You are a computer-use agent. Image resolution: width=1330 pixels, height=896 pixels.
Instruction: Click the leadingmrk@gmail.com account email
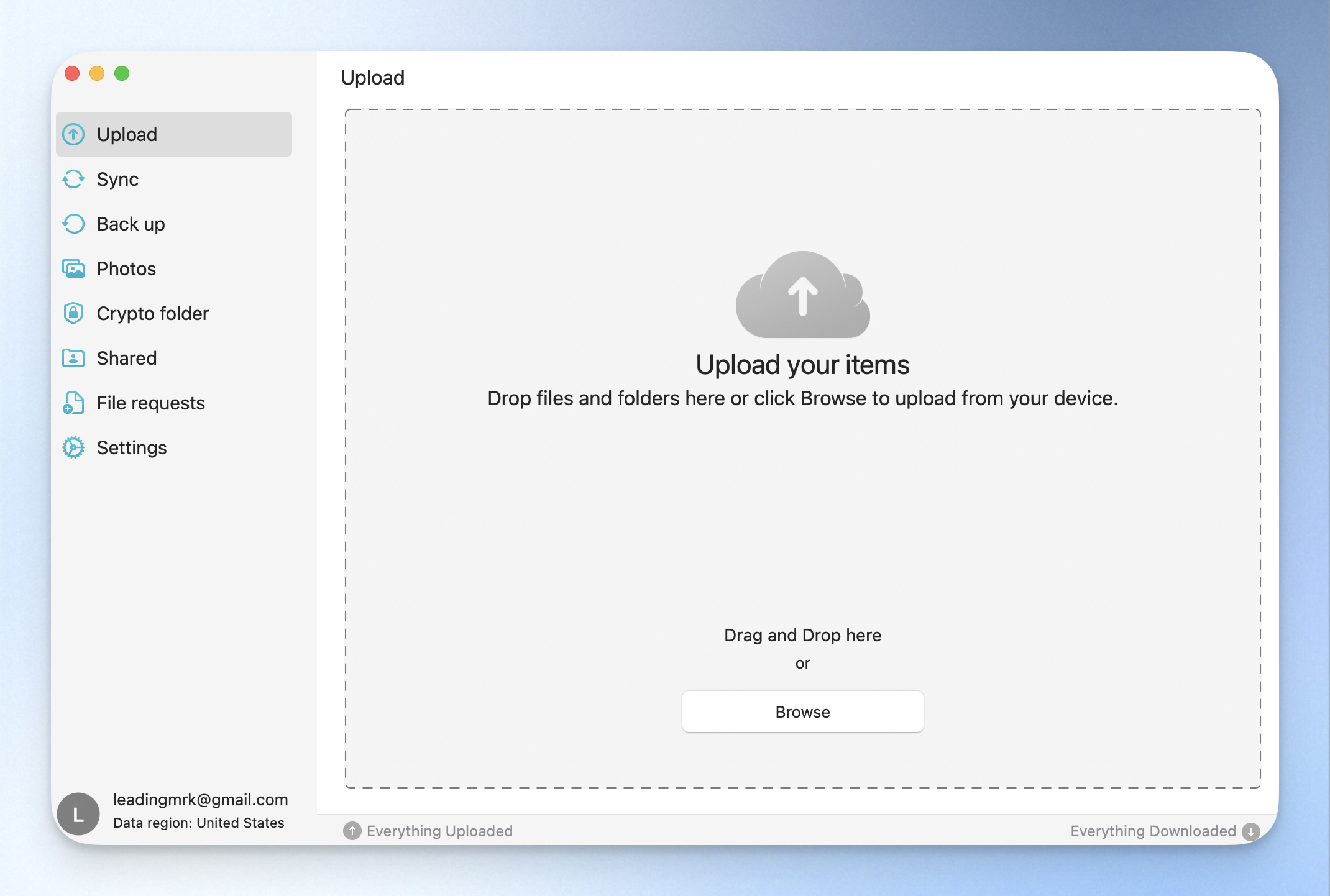pyautogui.click(x=200, y=800)
